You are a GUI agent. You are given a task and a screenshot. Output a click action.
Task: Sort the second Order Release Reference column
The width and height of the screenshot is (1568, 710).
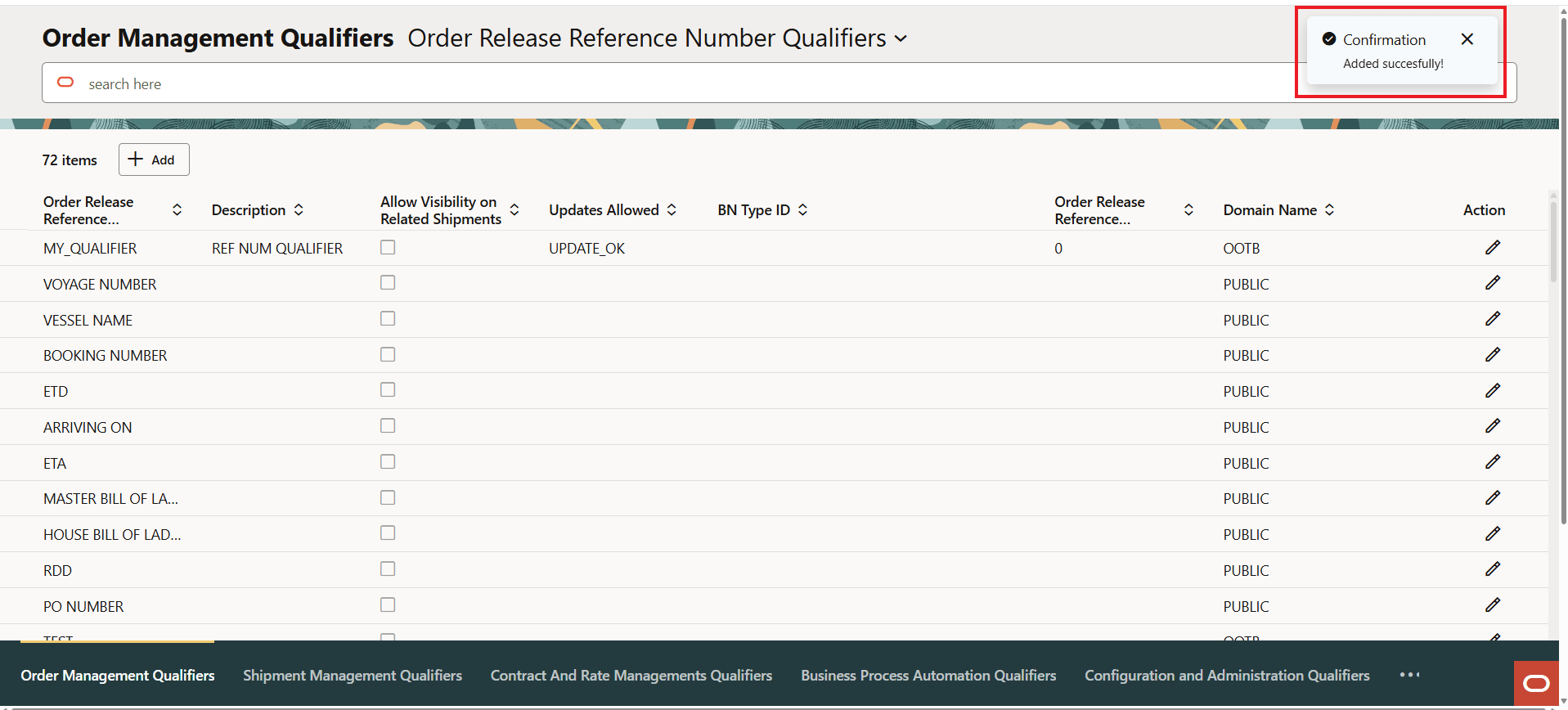pos(1188,210)
